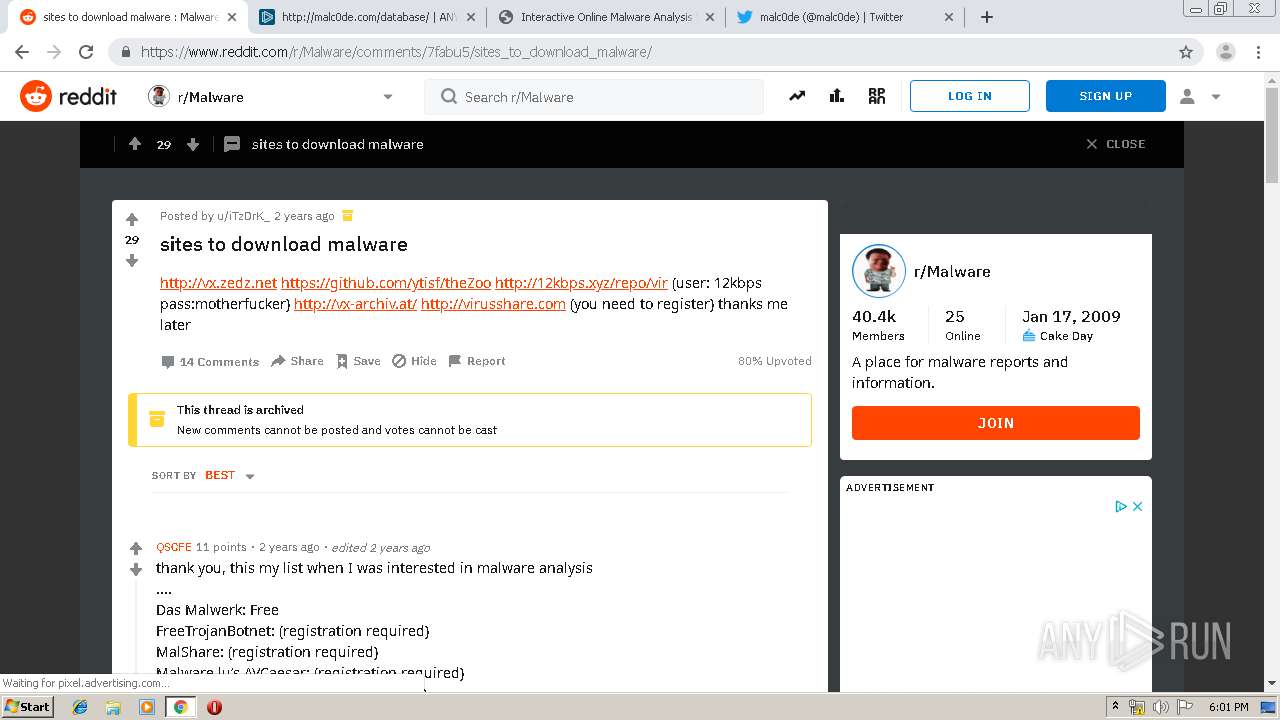
Task: Hide the post
Action: 414,361
